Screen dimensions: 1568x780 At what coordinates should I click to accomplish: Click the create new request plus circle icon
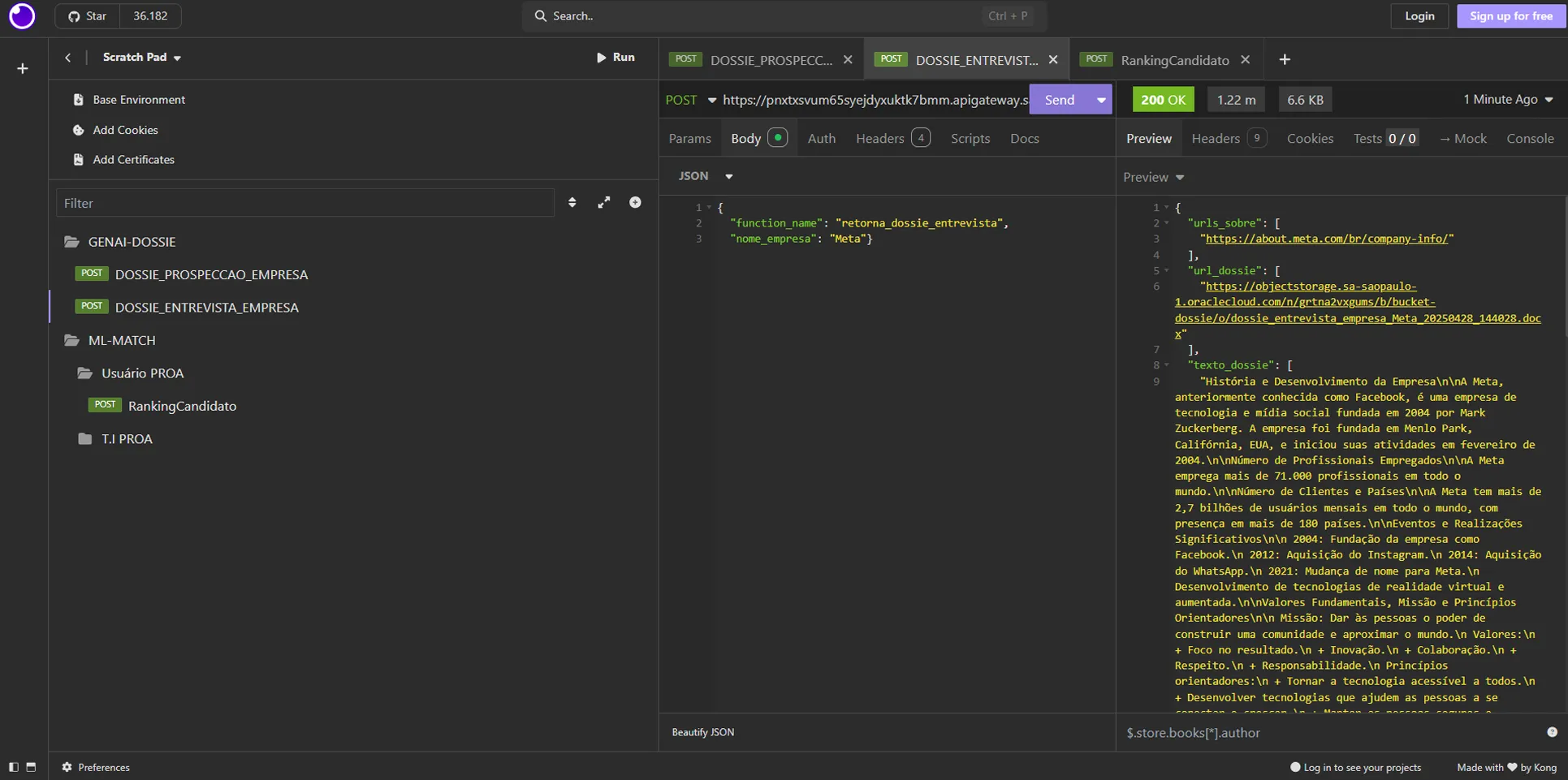point(635,203)
